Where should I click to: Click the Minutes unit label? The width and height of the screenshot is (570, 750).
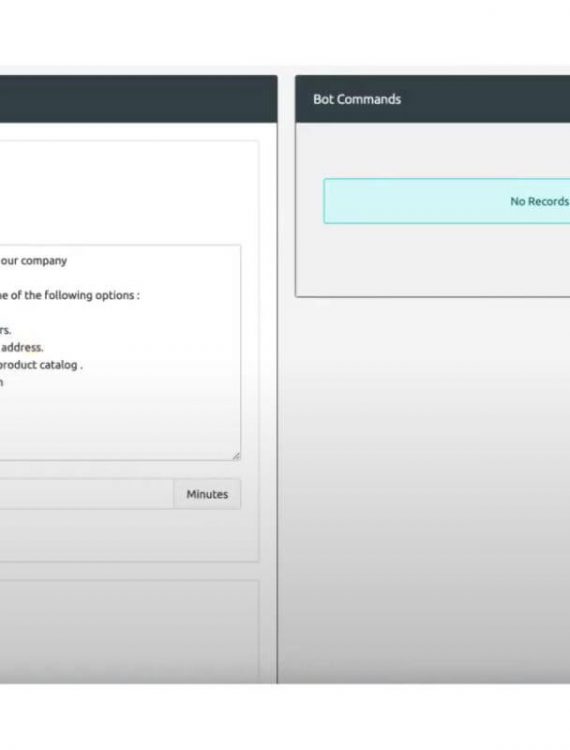click(x=207, y=494)
